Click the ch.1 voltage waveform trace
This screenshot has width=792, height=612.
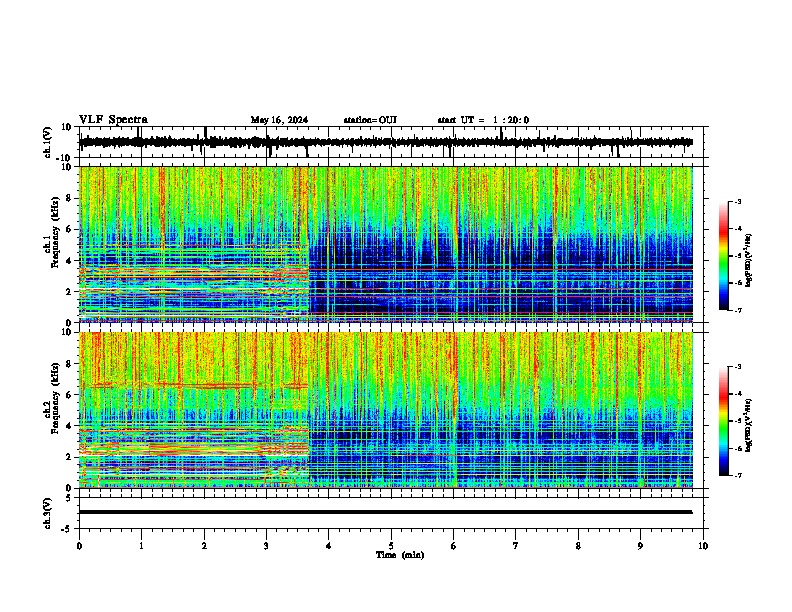click(385, 142)
